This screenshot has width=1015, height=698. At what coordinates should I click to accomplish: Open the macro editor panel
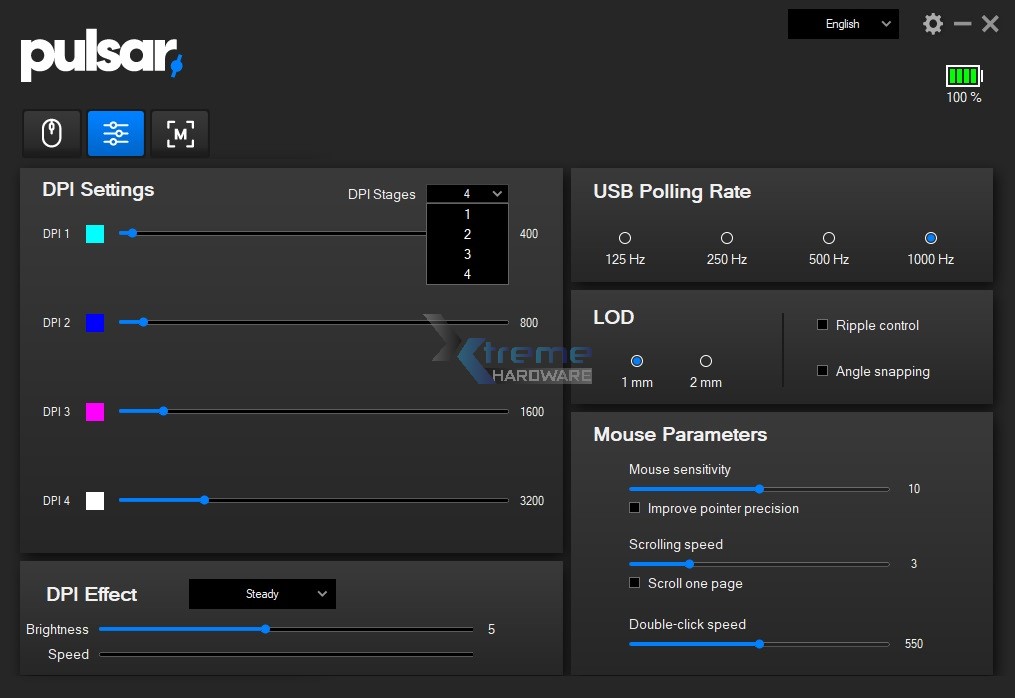click(180, 132)
